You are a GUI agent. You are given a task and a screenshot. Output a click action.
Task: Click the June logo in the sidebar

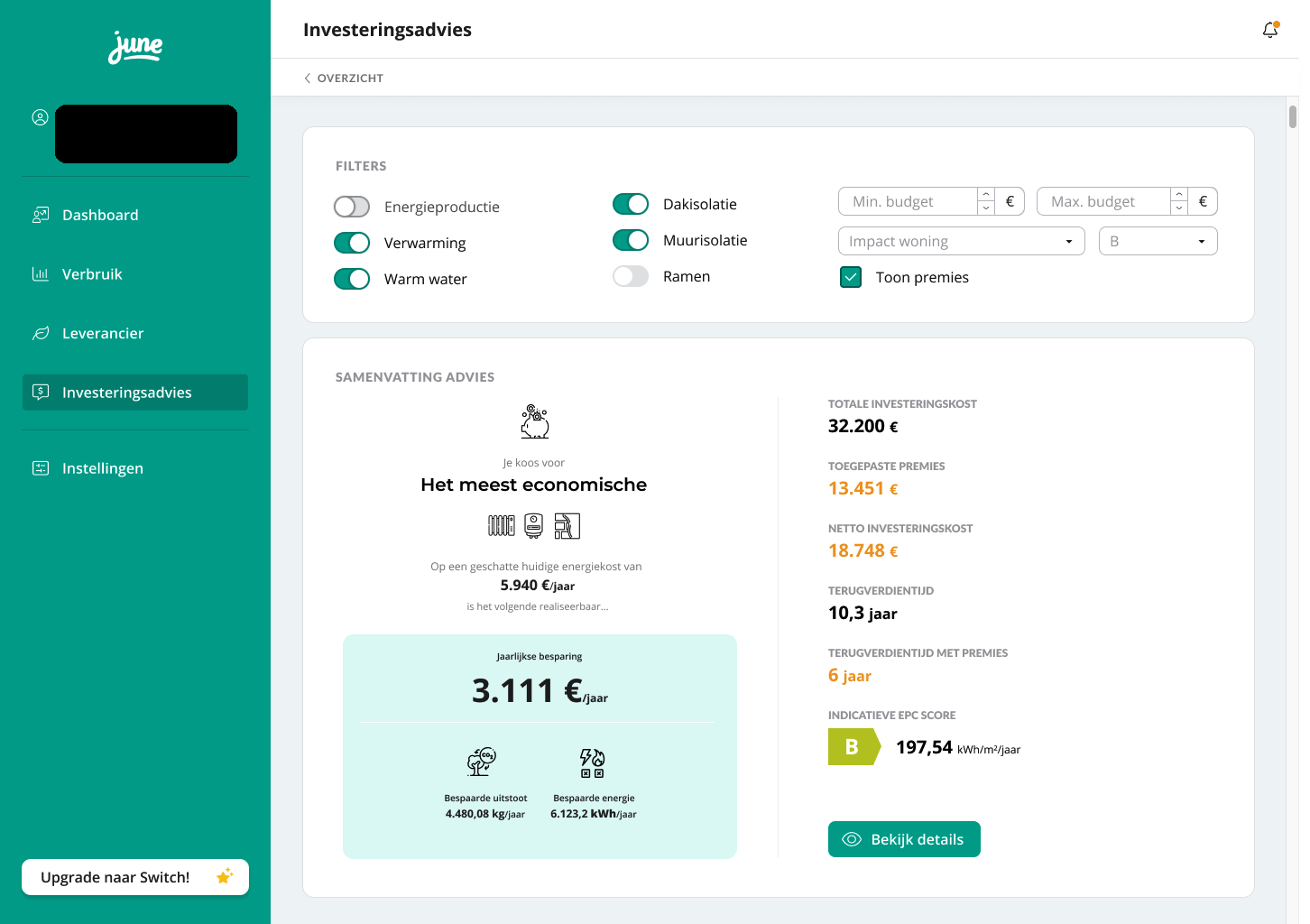[x=135, y=47]
